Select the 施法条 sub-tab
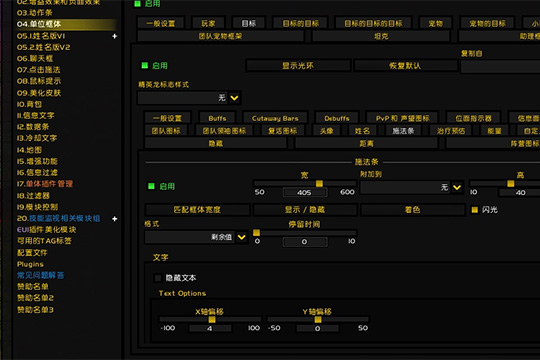Image resolution: width=540 pixels, height=360 pixels. [403, 131]
